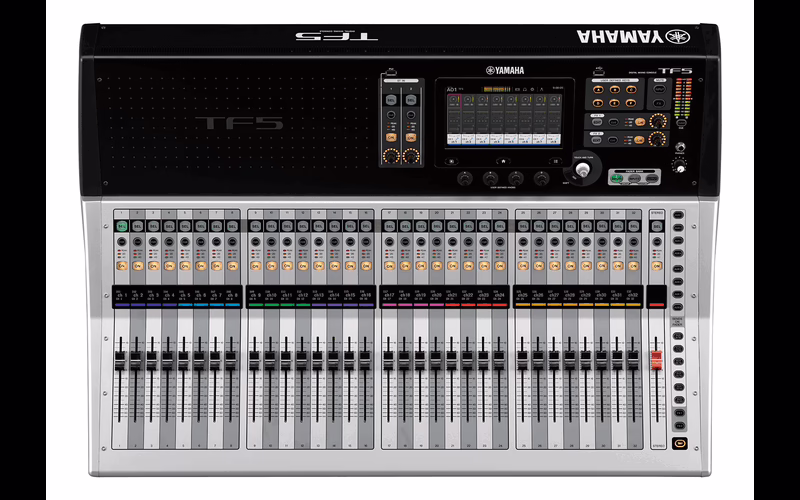800x500 pixels.
Task: Click the channel 20 fader knob
Action: [436, 360]
